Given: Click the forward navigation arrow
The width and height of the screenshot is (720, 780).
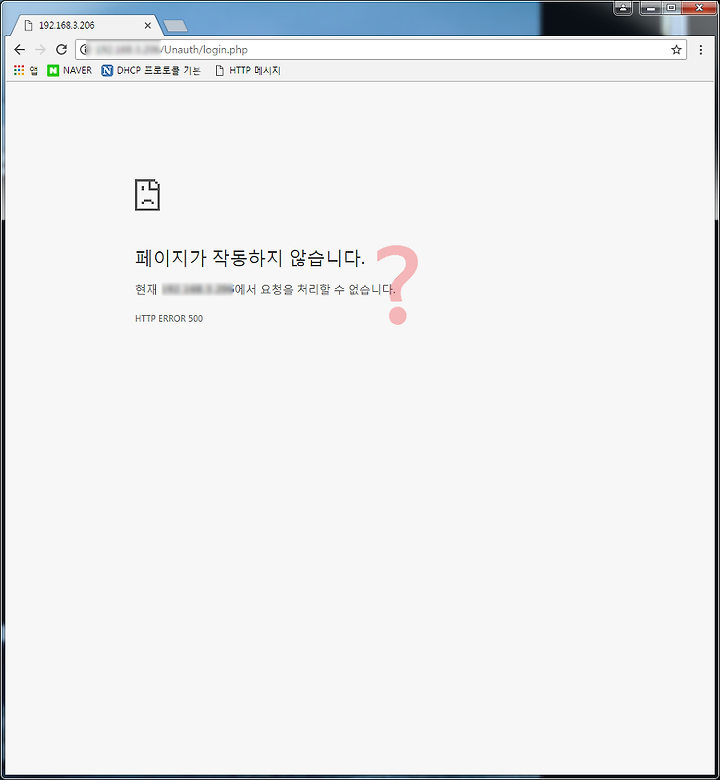Looking at the screenshot, I should click(x=40, y=50).
